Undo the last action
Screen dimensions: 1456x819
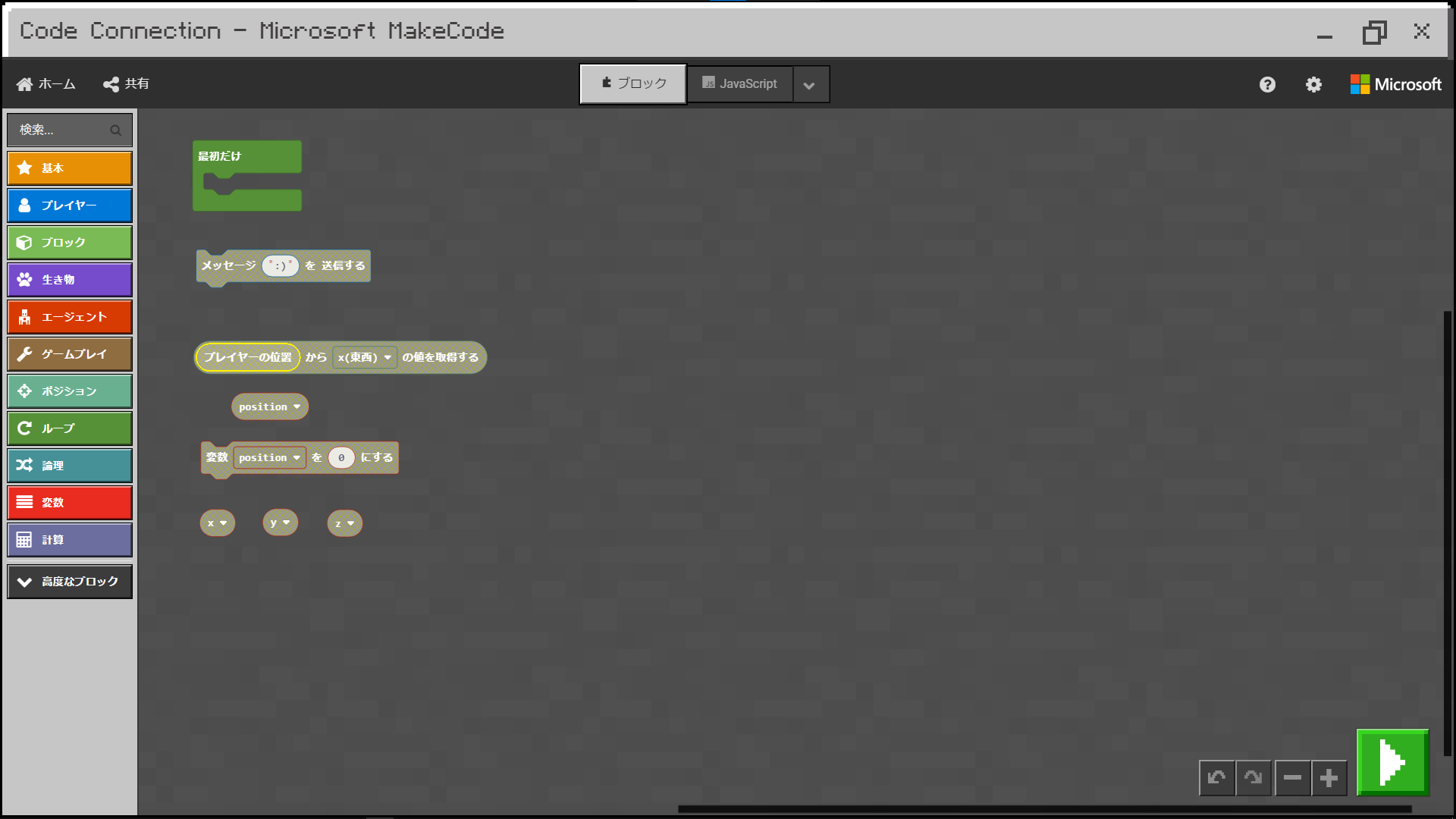(x=1216, y=778)
